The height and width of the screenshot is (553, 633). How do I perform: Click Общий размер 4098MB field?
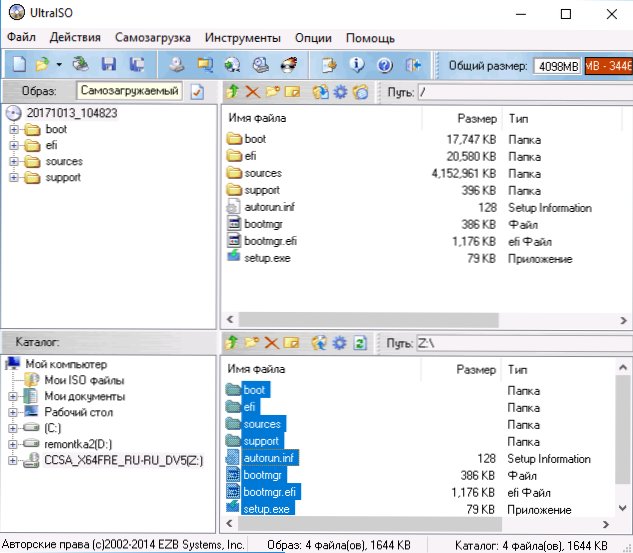pos(557,66)
